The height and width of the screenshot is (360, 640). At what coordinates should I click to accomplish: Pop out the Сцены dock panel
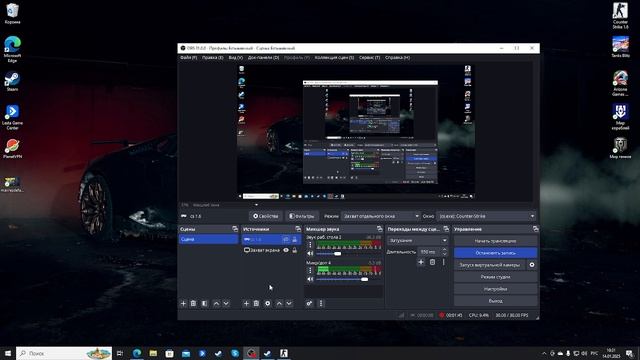235,229
